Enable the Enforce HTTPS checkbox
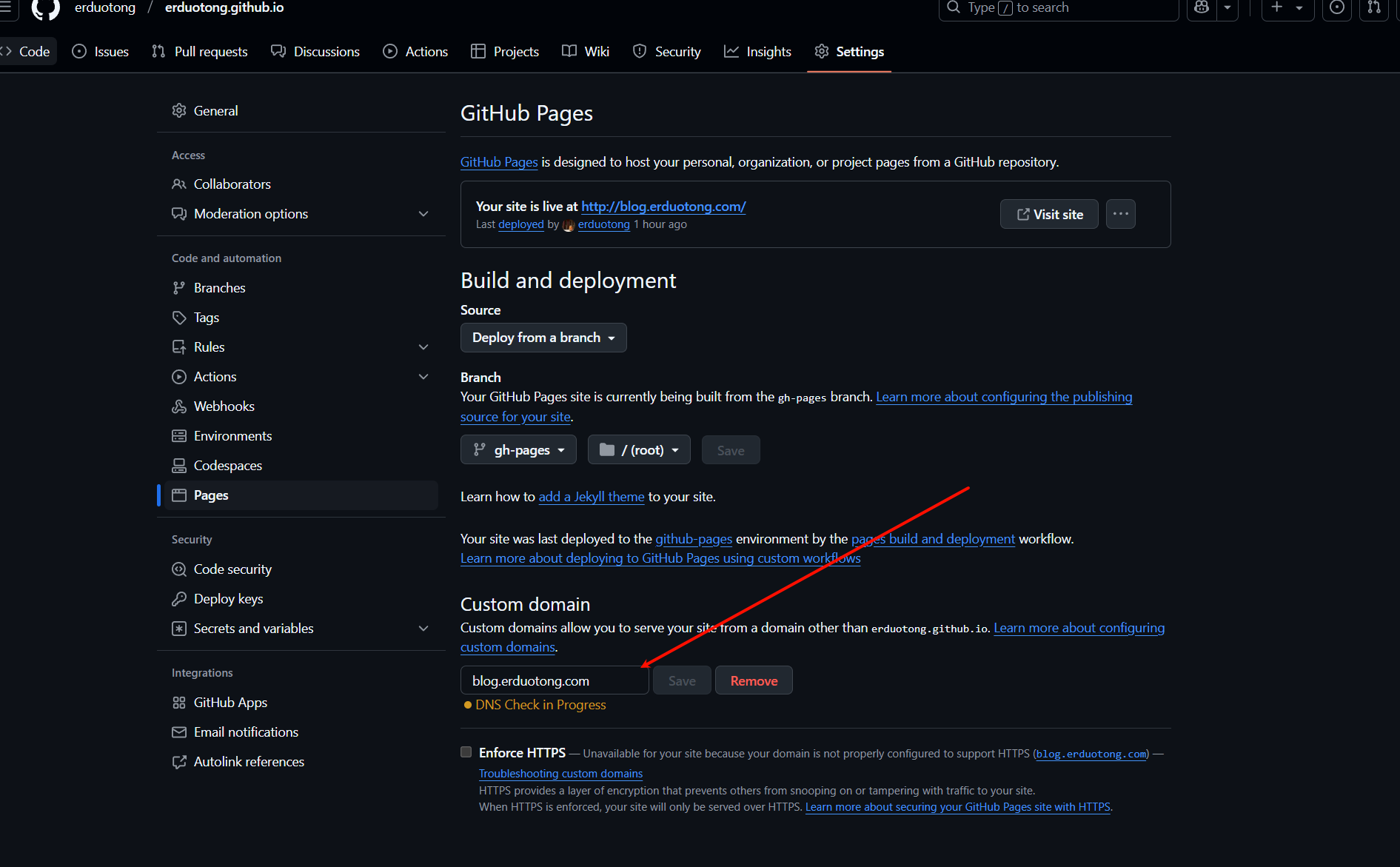 [466, 751]
